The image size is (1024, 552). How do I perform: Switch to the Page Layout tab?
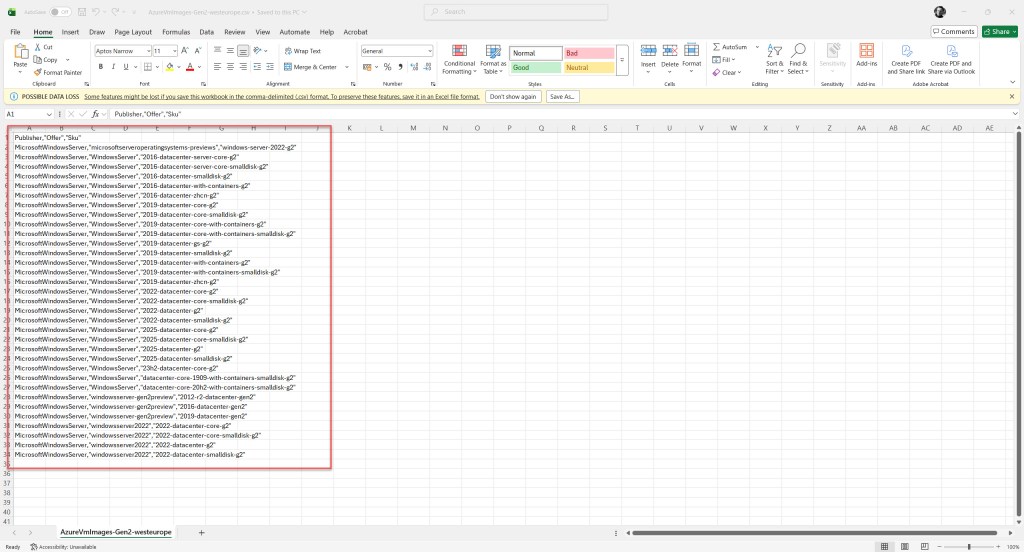134,32
